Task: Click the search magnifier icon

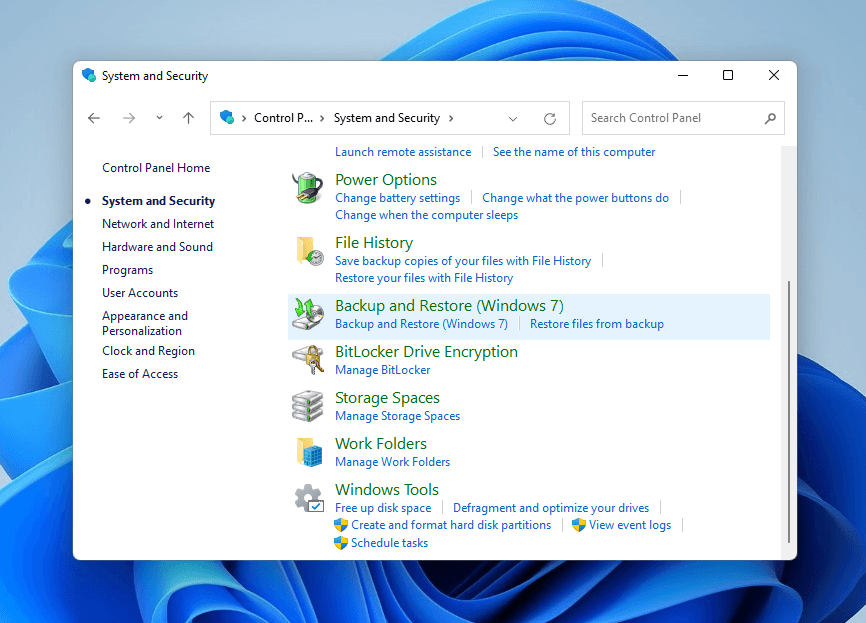Action: tap(770, 118)
